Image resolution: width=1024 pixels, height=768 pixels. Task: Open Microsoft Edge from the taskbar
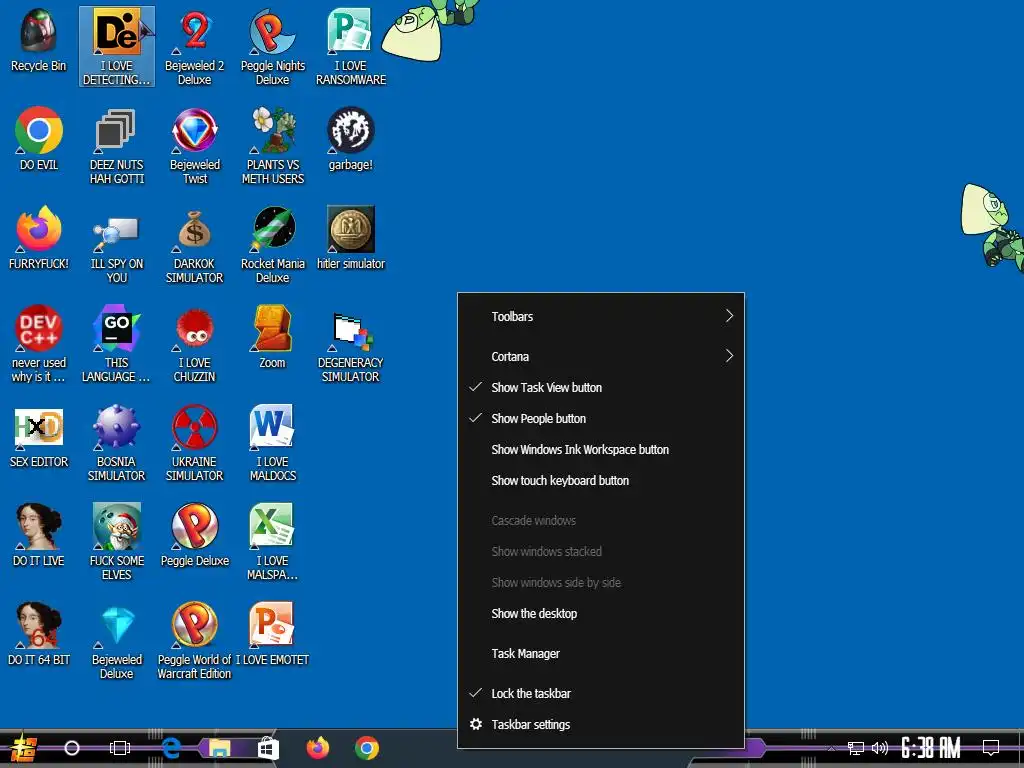tap(171, 748)
